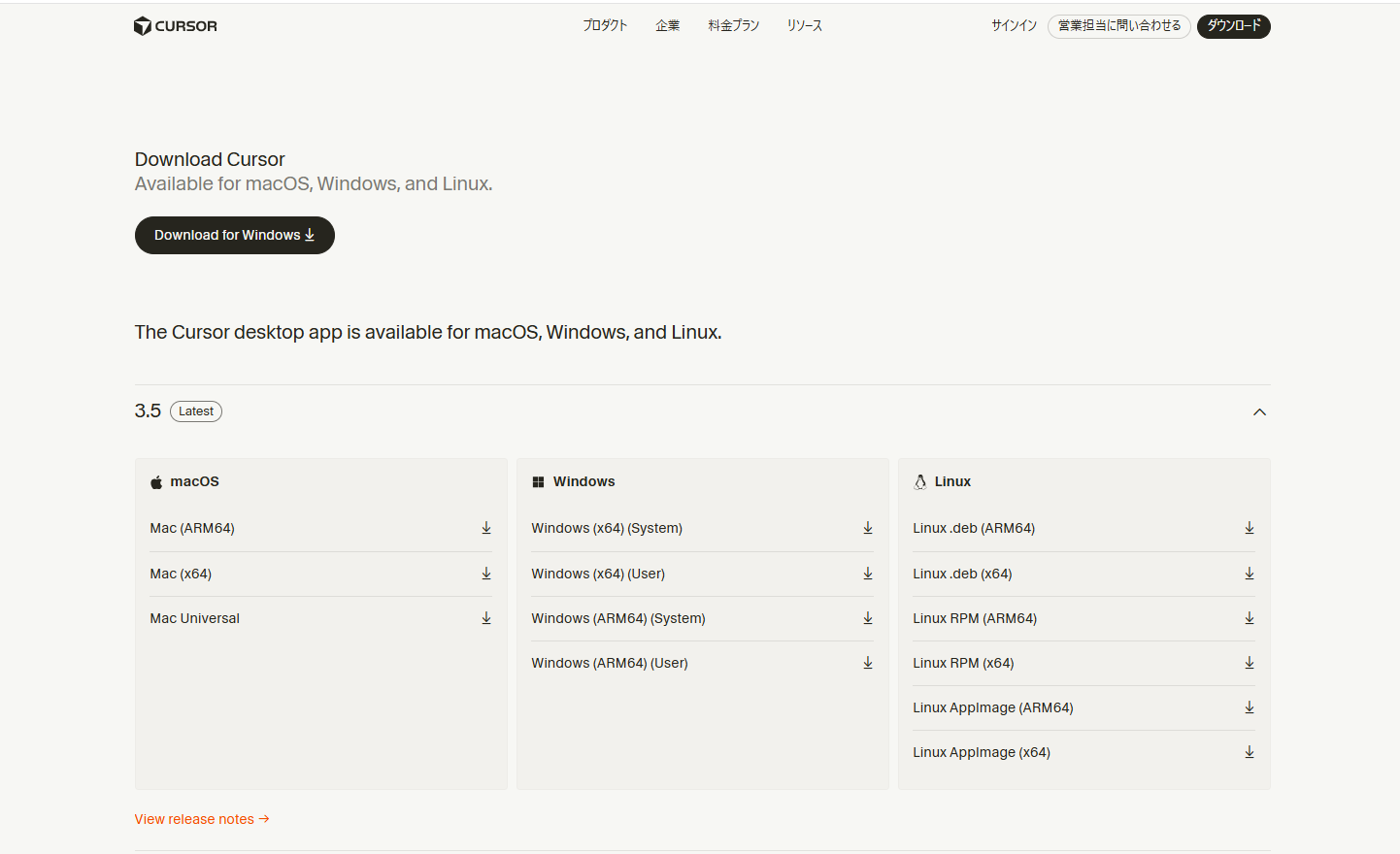The image size is (1400, 854).
Task: Click the Mac Universal label
Action: (194, 618)
